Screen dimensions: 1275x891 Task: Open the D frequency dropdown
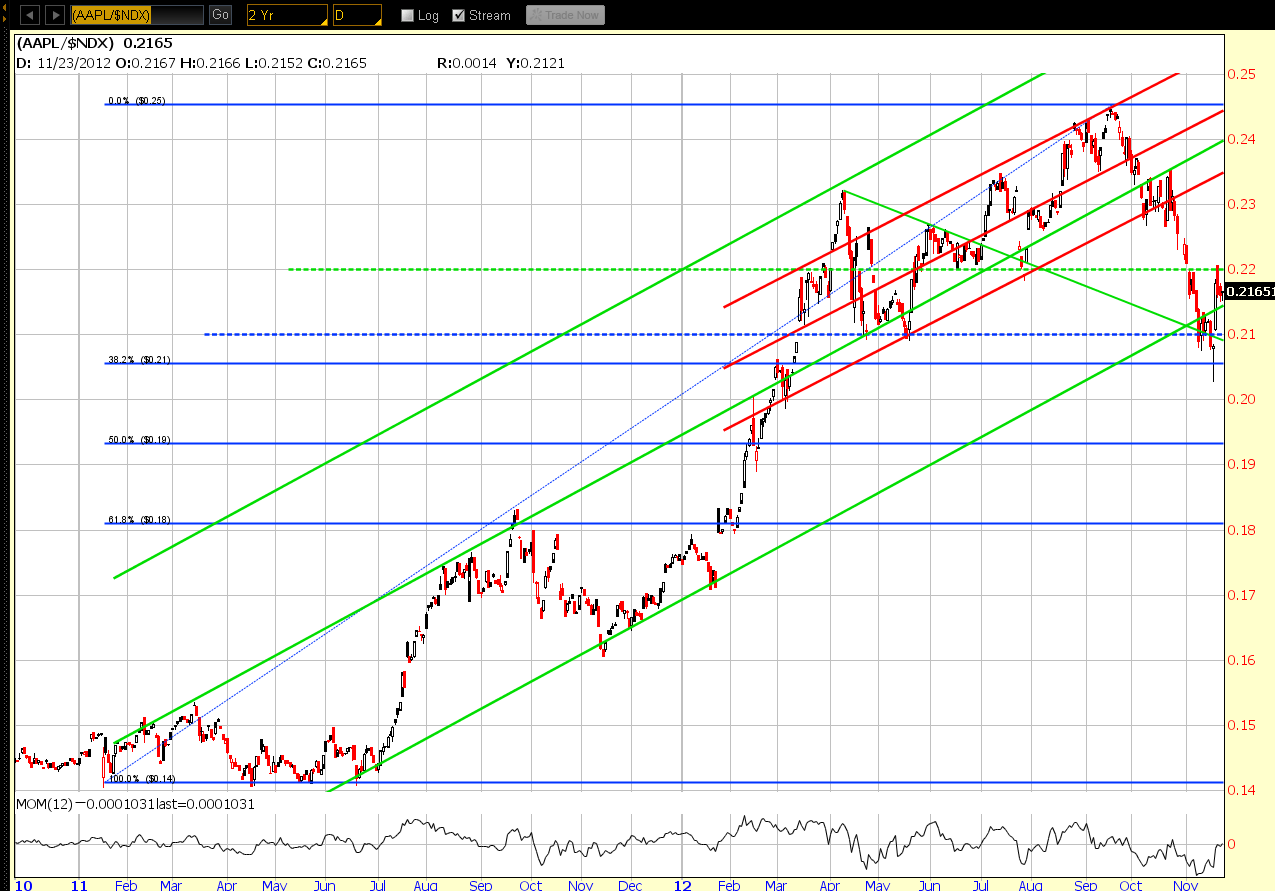[x=357, y=15]
